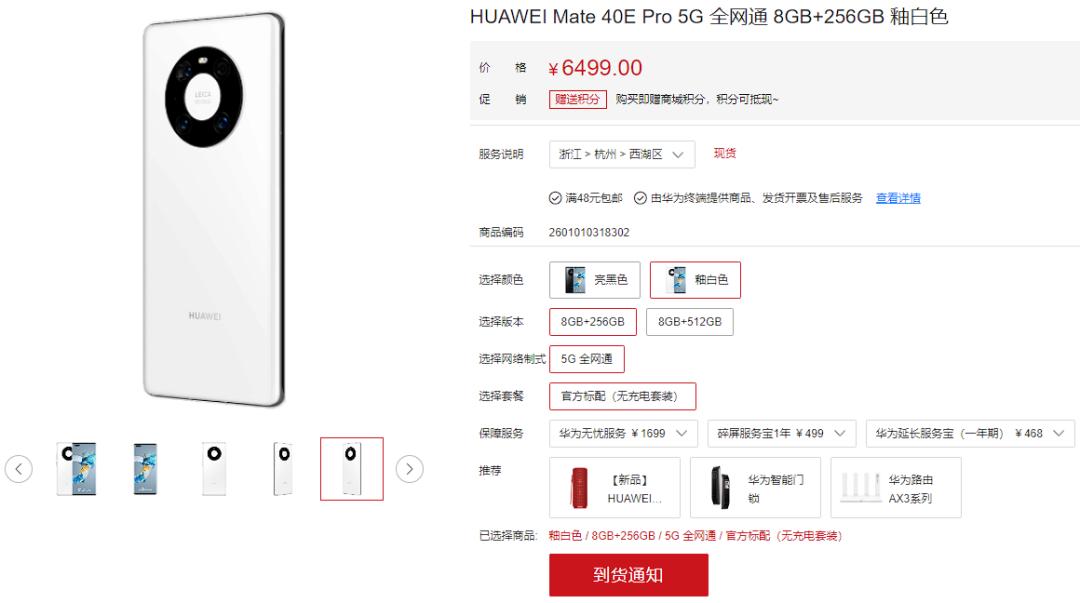Choose the 5G 全网通 network option
1080x603 pixels.
click(x=587, y=359)
